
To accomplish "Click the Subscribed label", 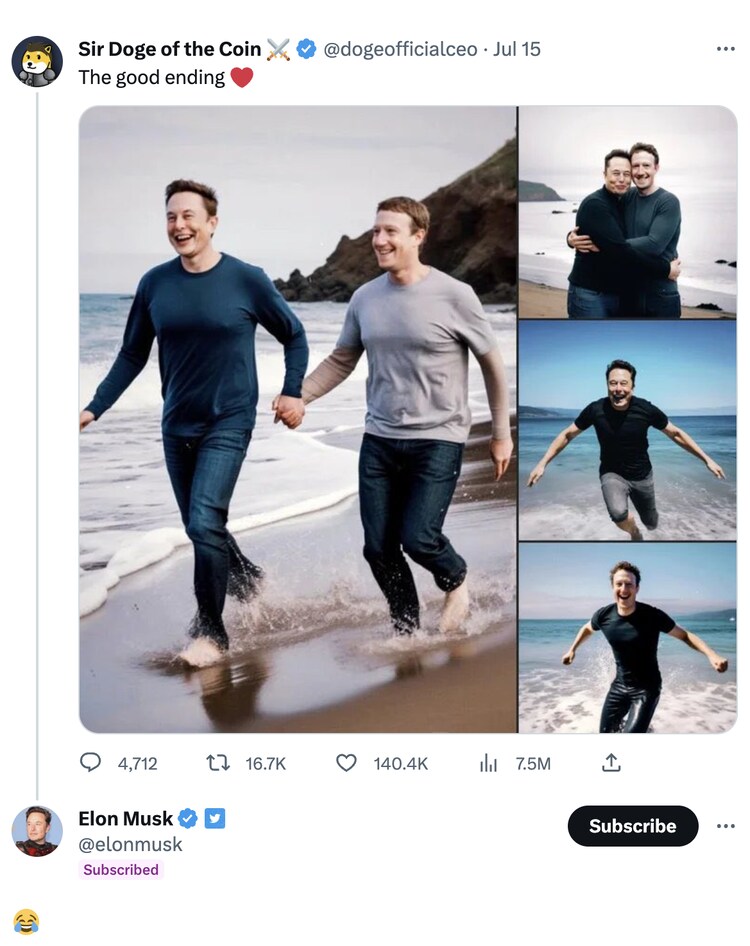I will (121, 870).
